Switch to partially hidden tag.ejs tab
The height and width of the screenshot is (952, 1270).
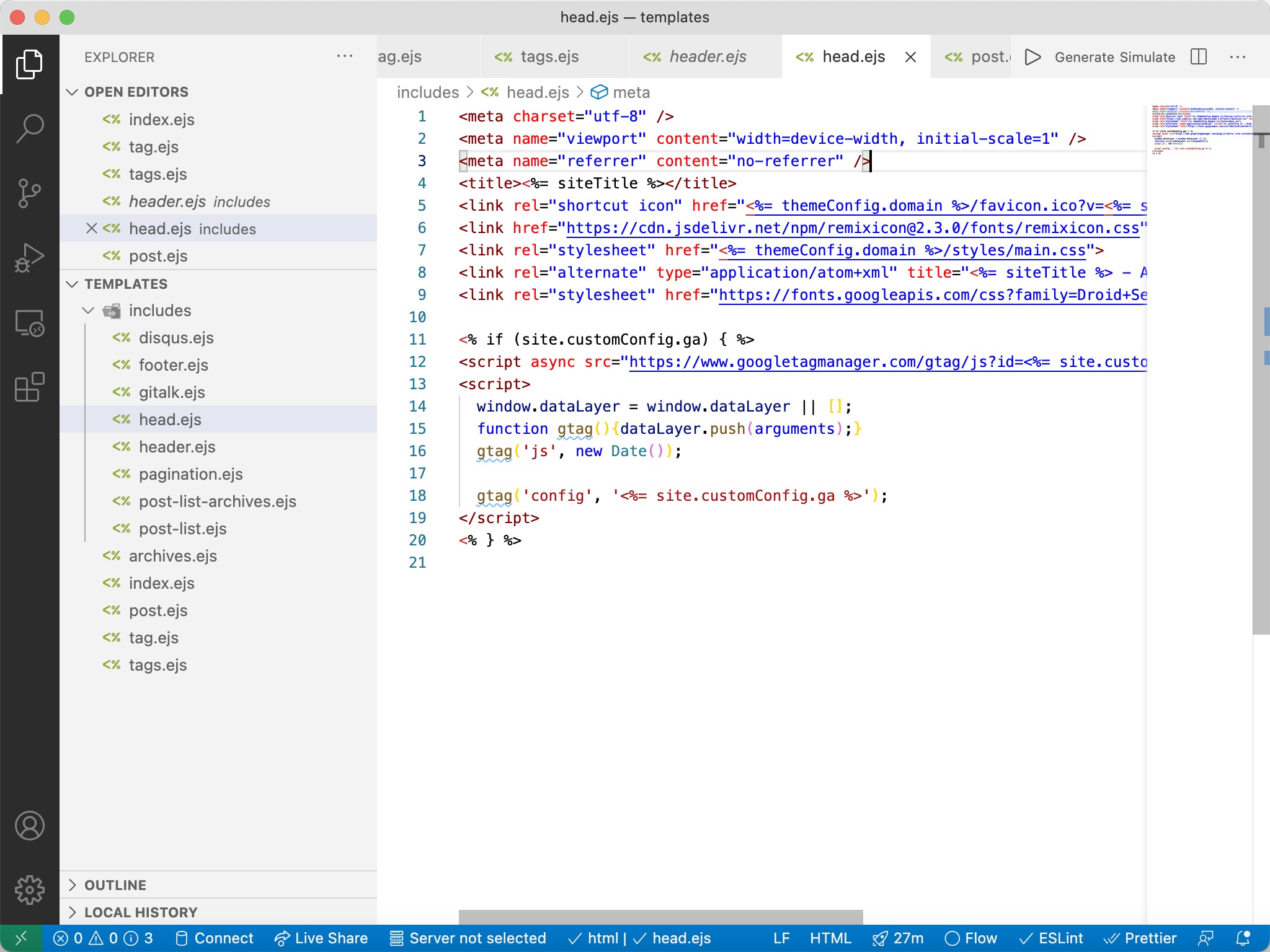tap(428, 57)
